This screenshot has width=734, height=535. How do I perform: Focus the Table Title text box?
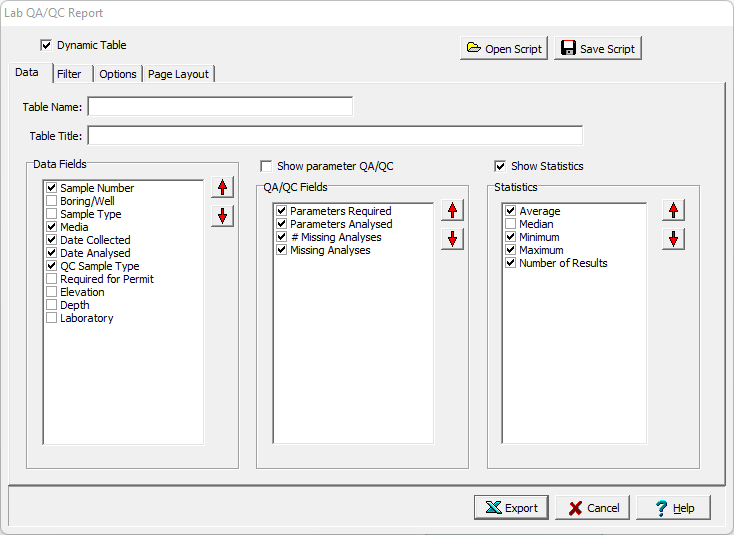[x=335, y=135]
